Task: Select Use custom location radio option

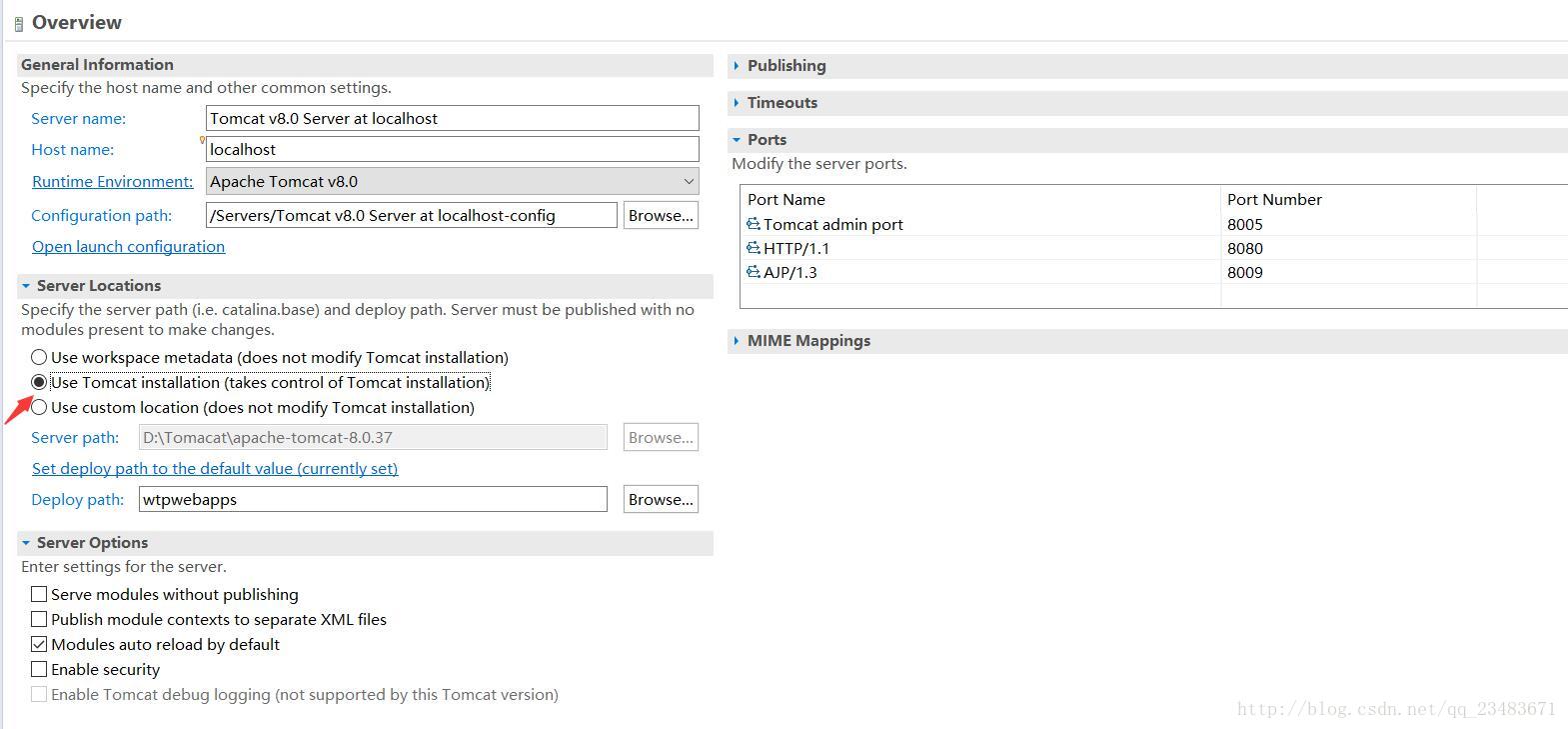Action: point(39,407)
